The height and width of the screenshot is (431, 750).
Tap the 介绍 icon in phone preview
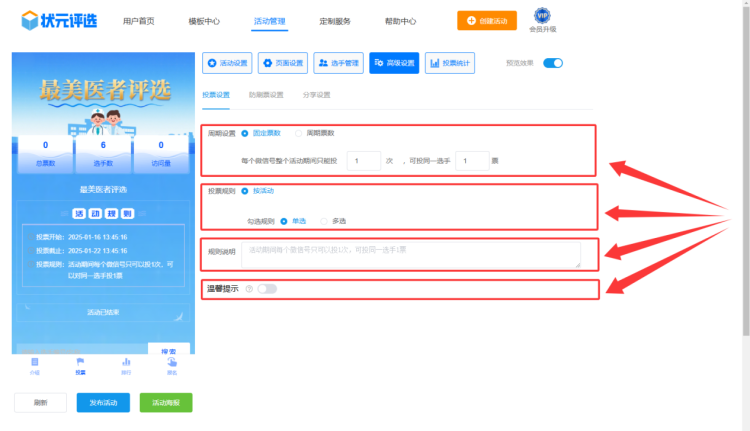click(x=35, y=363)
